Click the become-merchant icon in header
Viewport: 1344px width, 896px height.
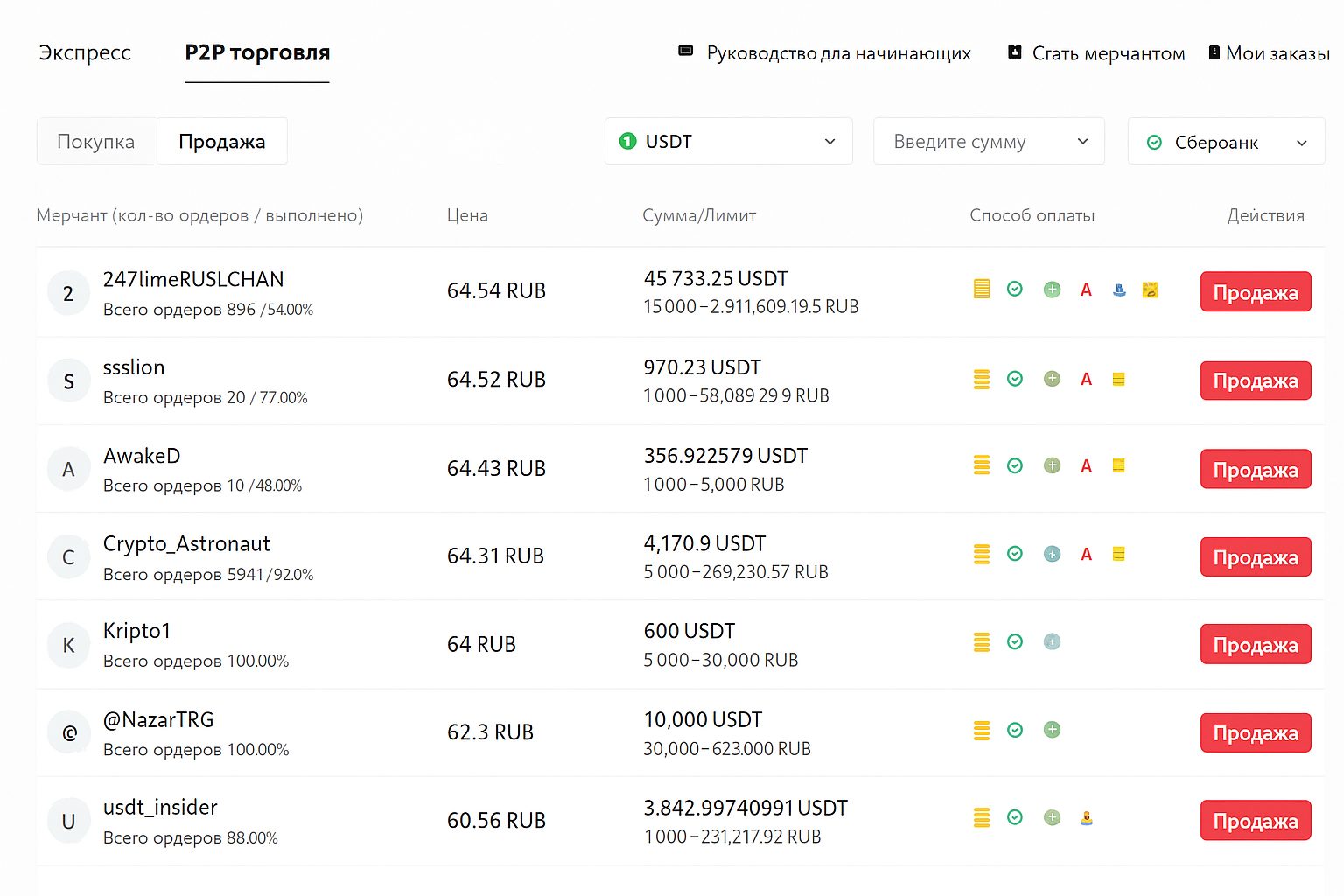pos(1015,52)
